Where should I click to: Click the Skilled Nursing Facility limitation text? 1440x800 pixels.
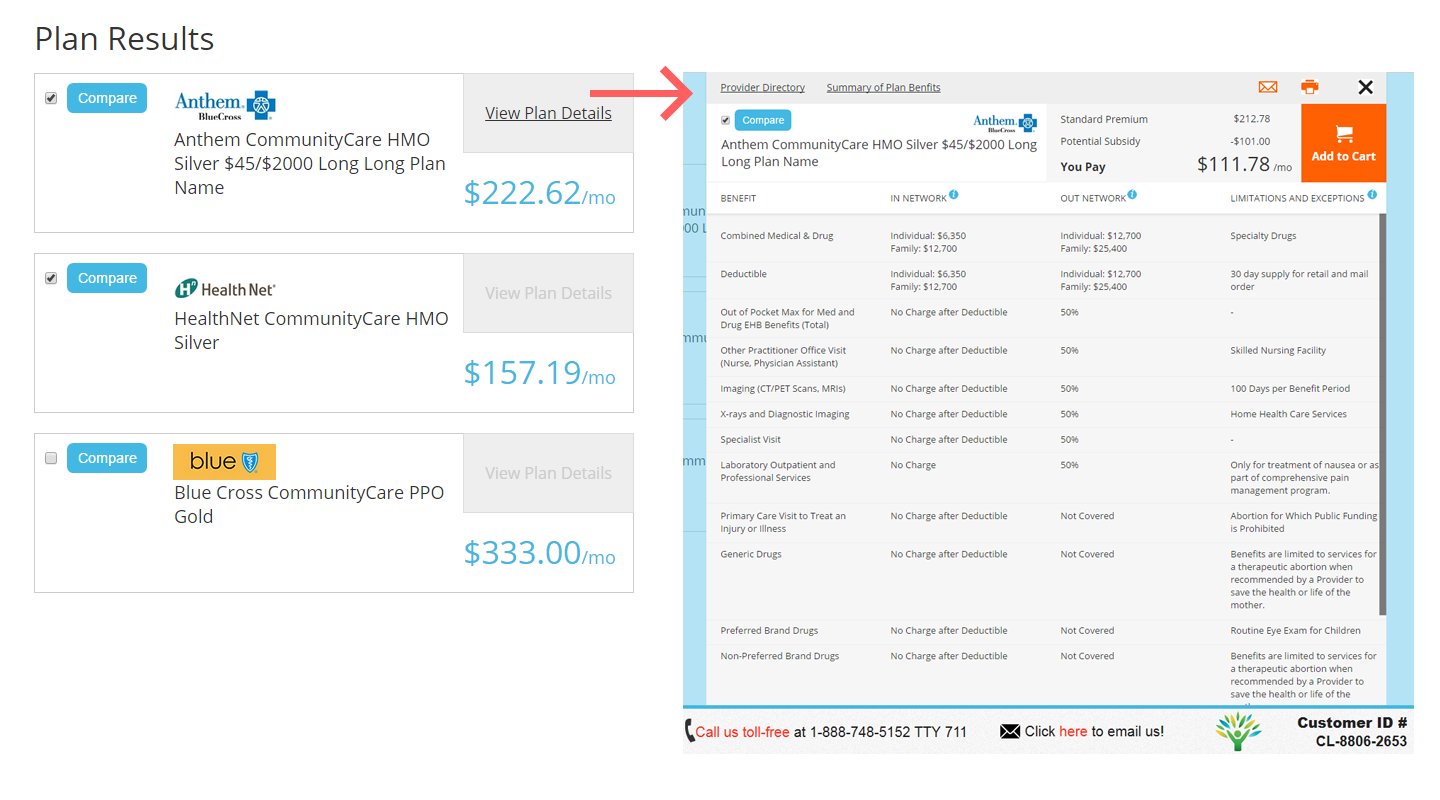(1278, 351)
